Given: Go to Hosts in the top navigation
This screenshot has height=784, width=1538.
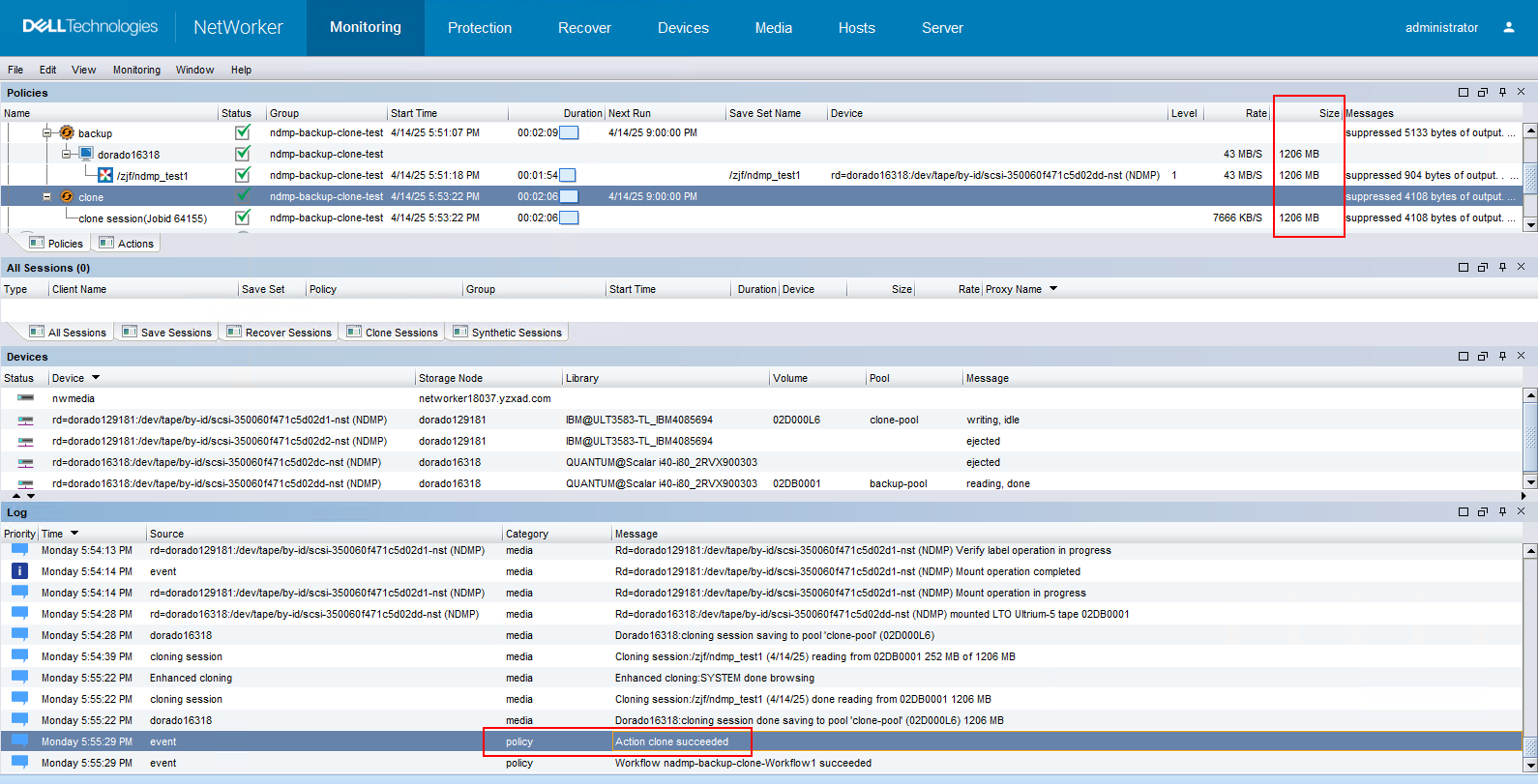Looking at the screenshot, I should click(x=857, y=28).
